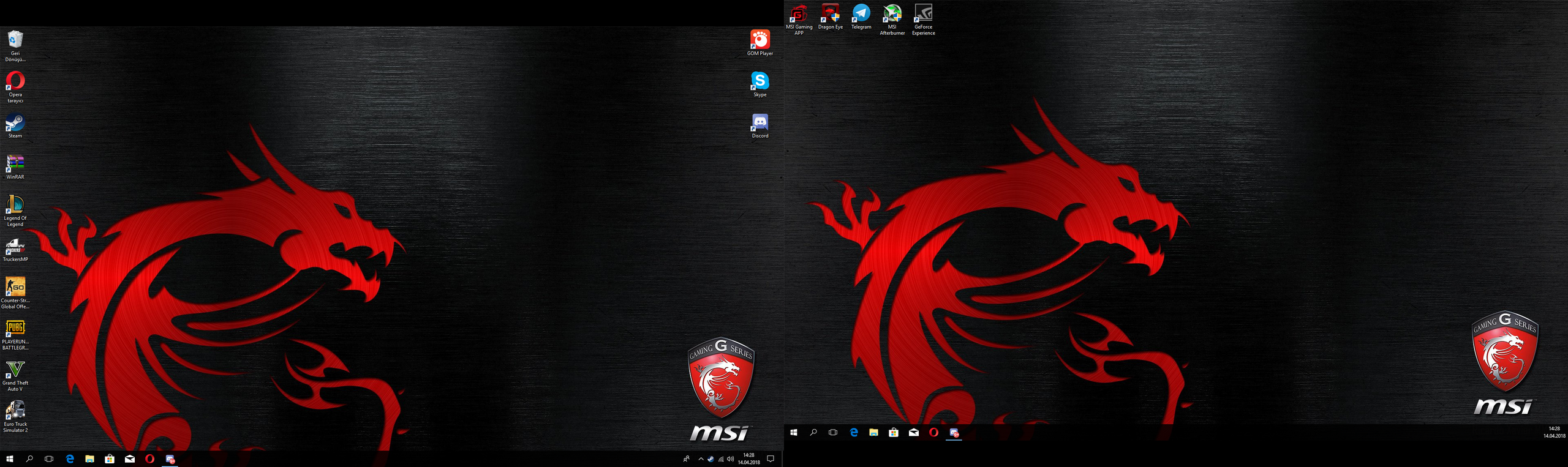Open Wi-Fi network tray icon
The image size is (1568, 467).
coord(720,459)
